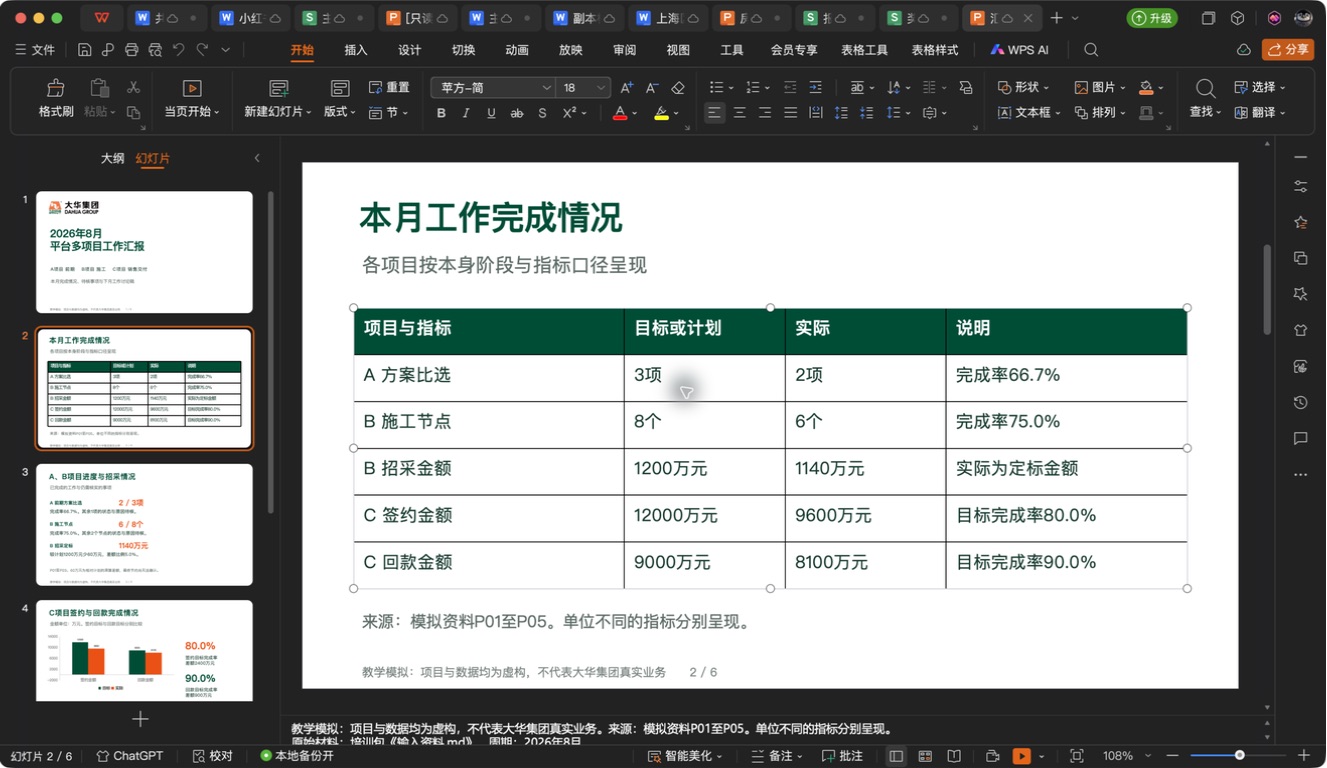Toggle Bold formatting
Image resolution: width=1327 pixels, height=768 pixels.
point(441,113)
